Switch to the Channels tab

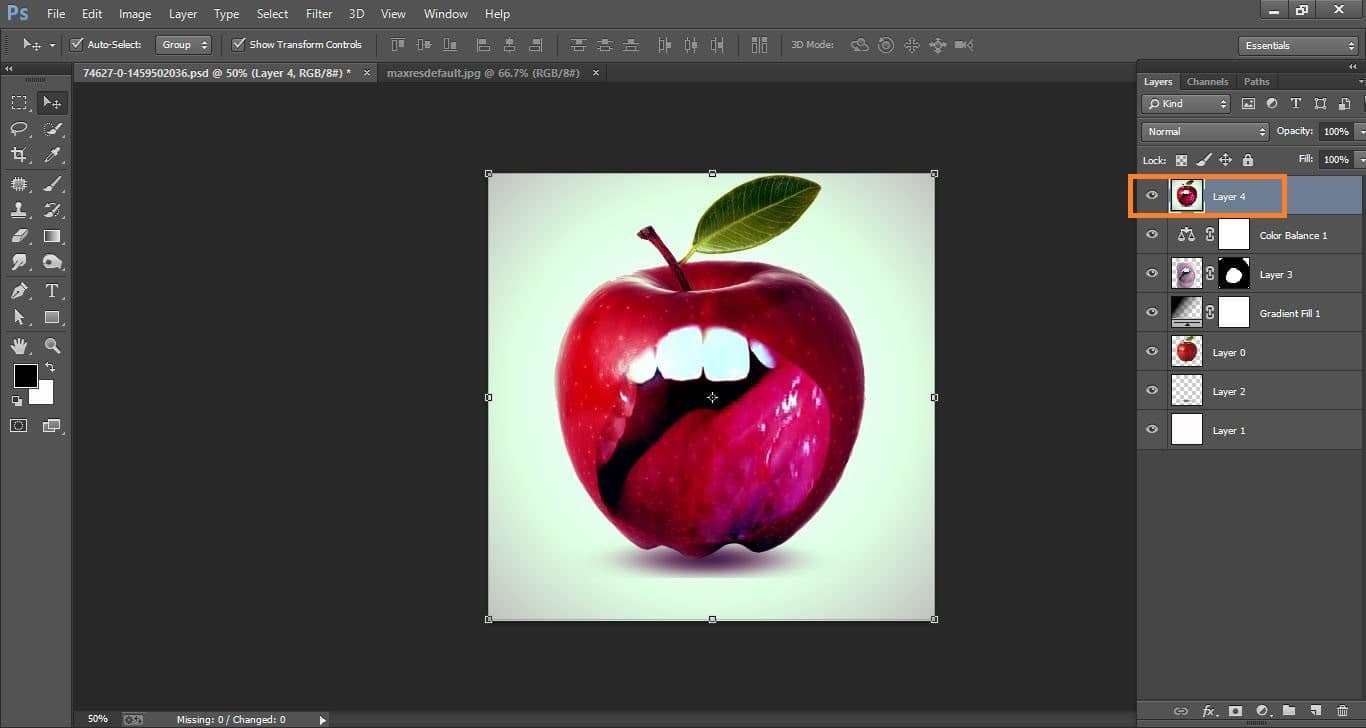coord(1207,81)
